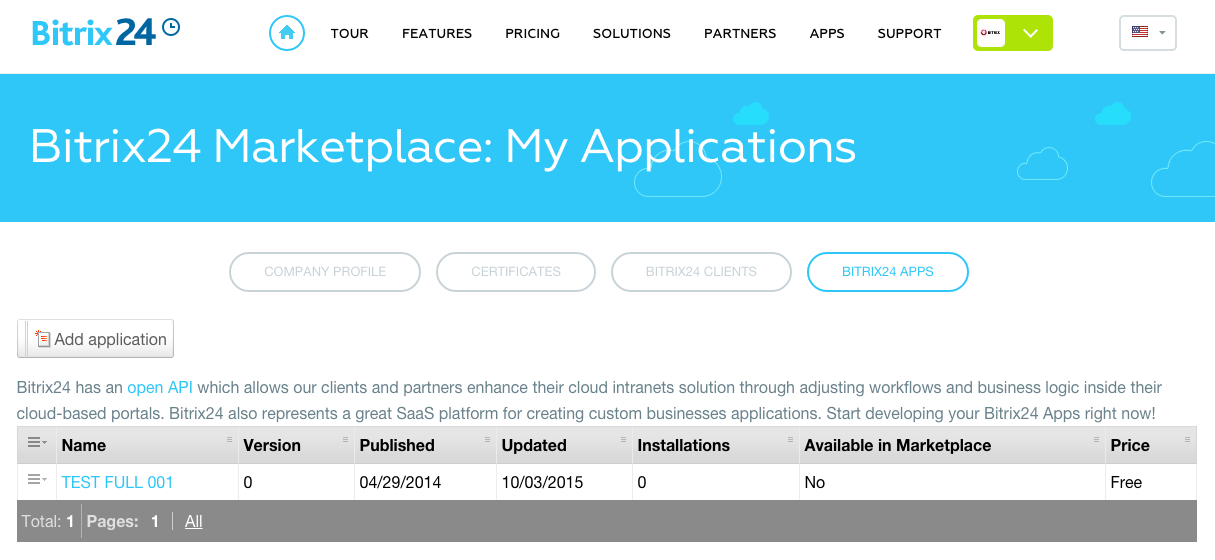Go to the home icon button
The image size is (1215, 560).
click(287, 33)
